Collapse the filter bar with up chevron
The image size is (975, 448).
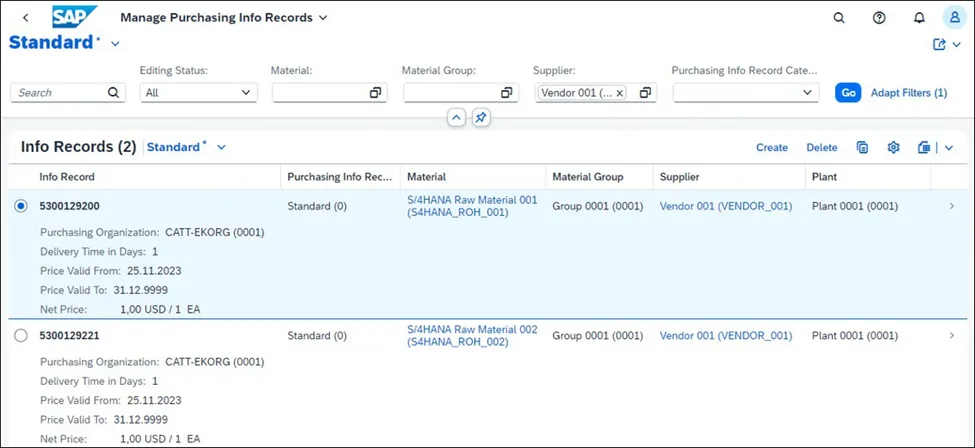pyautogui.click(x=456, y=118)
